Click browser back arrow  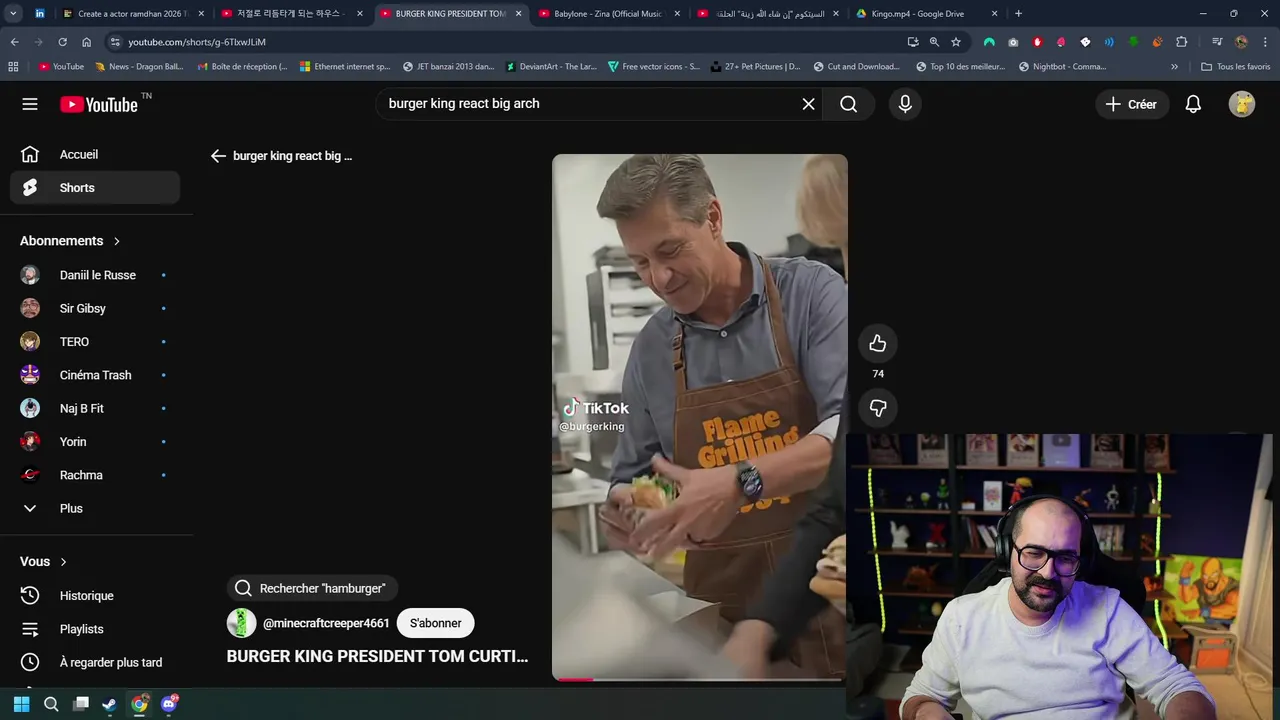[14, 42]
